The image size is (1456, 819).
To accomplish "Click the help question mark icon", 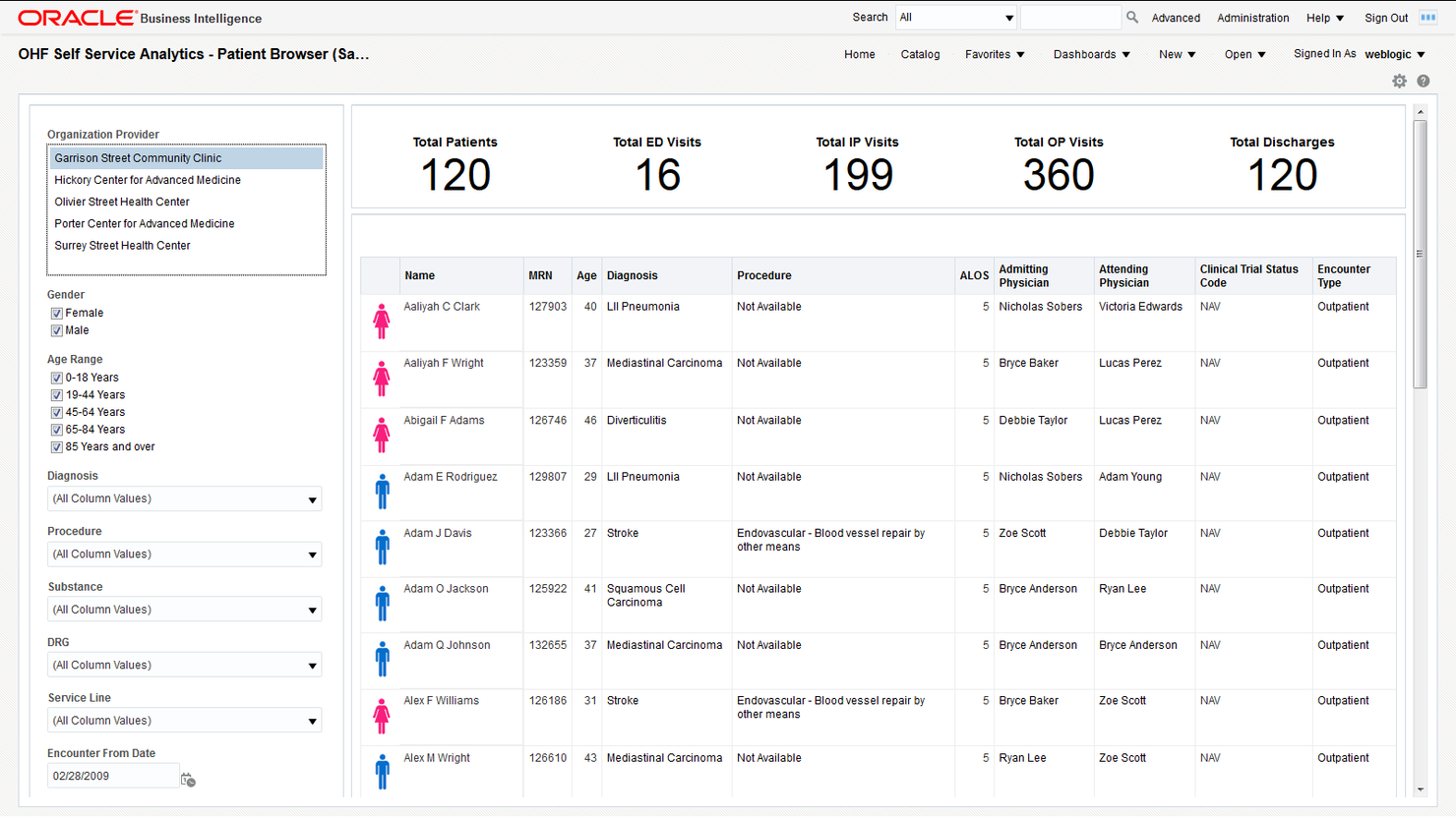I will [x=1423, y=81].
